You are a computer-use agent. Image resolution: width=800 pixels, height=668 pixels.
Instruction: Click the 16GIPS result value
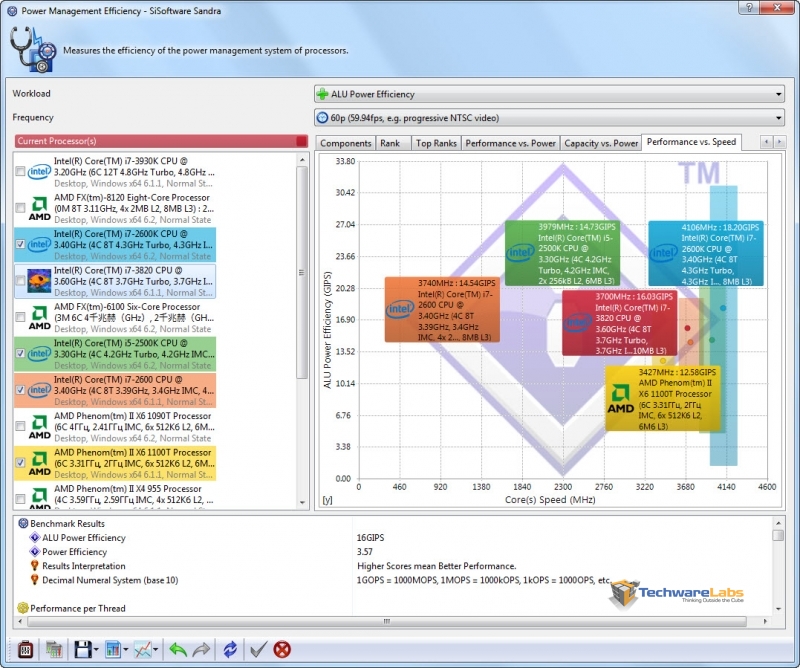tap(370, 537)
